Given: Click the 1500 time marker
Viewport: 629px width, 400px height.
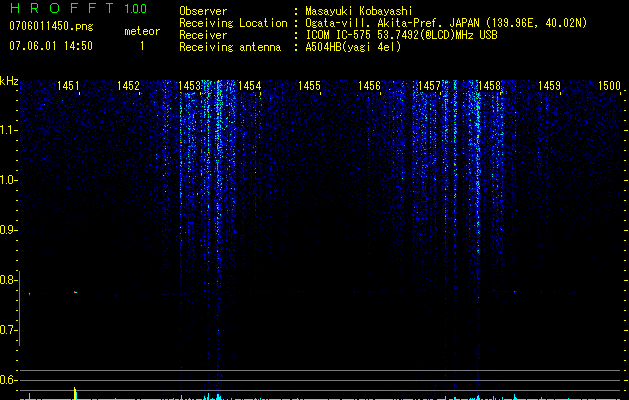Looking at the screenshot, I should pyautogui.click(x=610, y=86).
